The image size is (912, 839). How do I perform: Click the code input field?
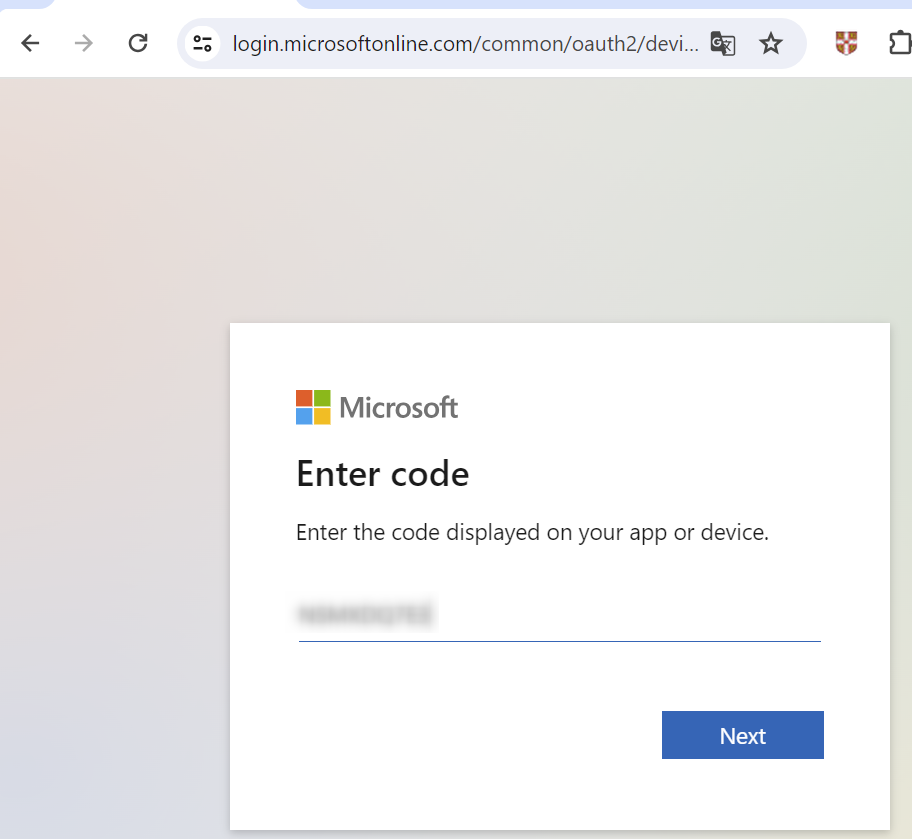point(560,616)
